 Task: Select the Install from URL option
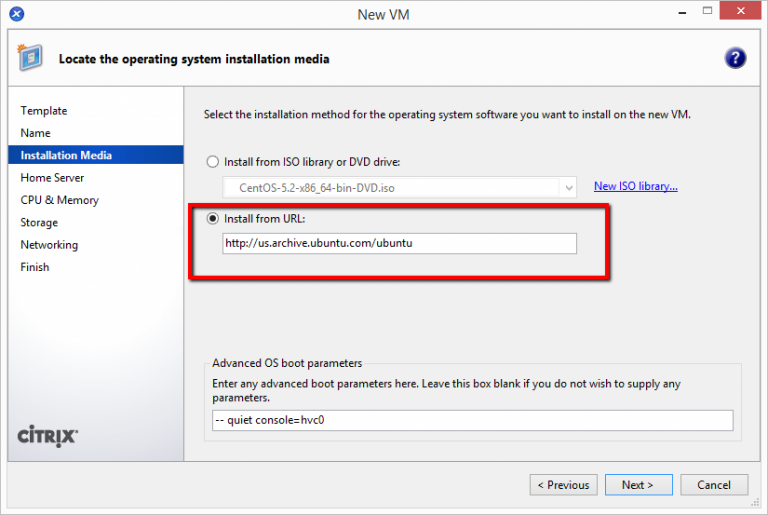(x=212, y=218)
